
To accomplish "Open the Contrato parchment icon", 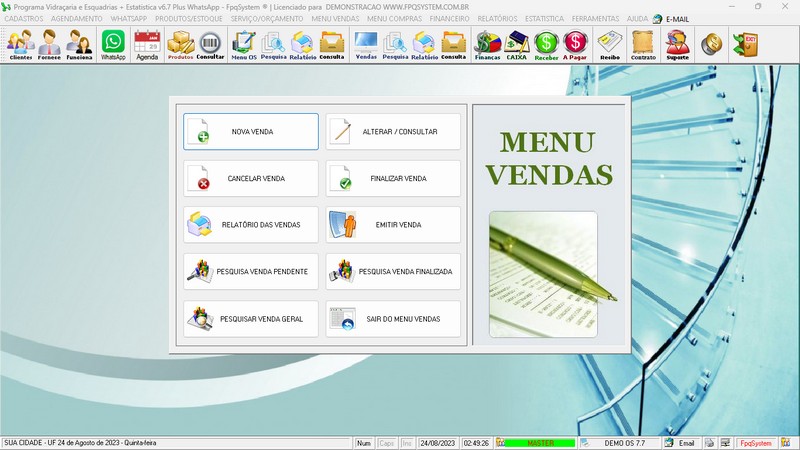I will pyautogui.click(x=643, y=45).
